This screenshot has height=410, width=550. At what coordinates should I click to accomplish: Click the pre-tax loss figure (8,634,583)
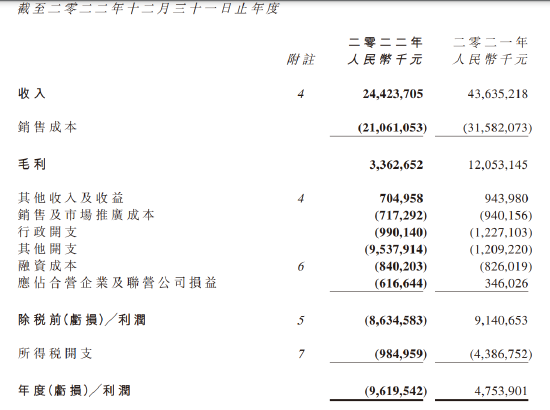[x=396, y=320]
